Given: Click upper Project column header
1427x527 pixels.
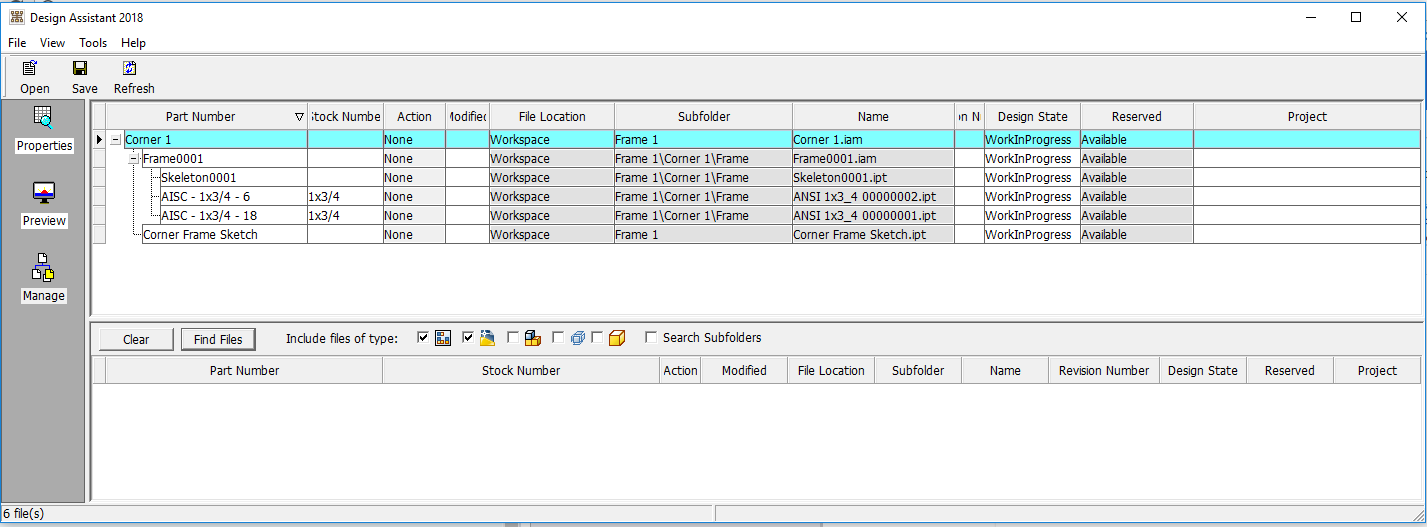Looking at the screenshot, I should (1307, 117).
